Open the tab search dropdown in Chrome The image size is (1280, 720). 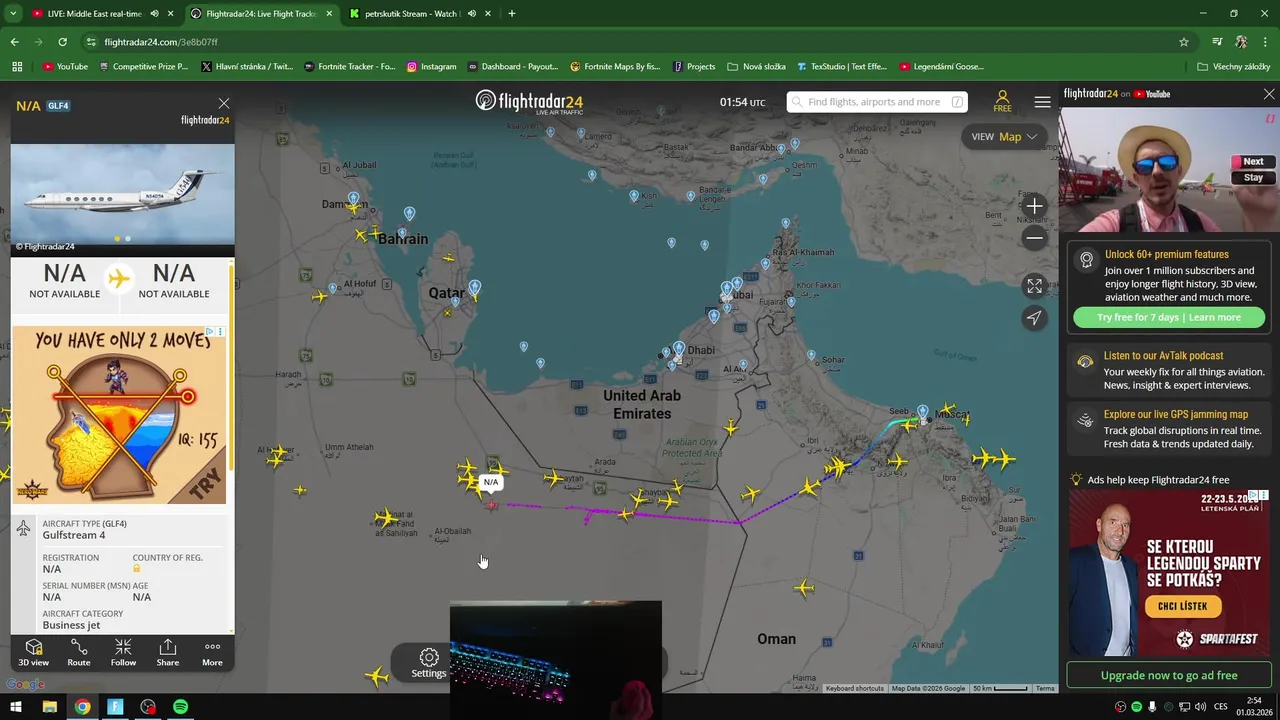pos(13,14)
